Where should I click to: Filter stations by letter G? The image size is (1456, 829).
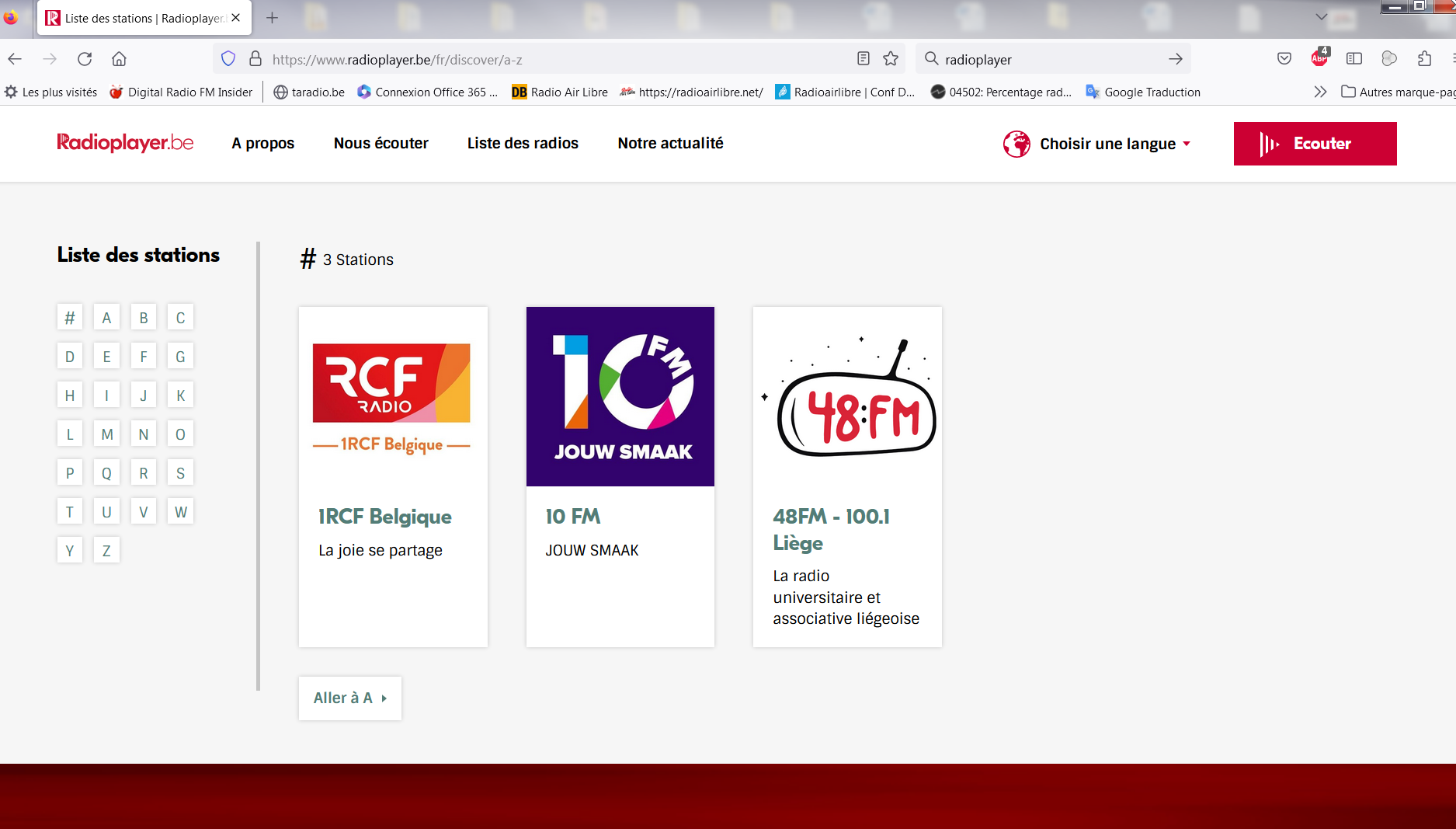[x=180, y=356]
